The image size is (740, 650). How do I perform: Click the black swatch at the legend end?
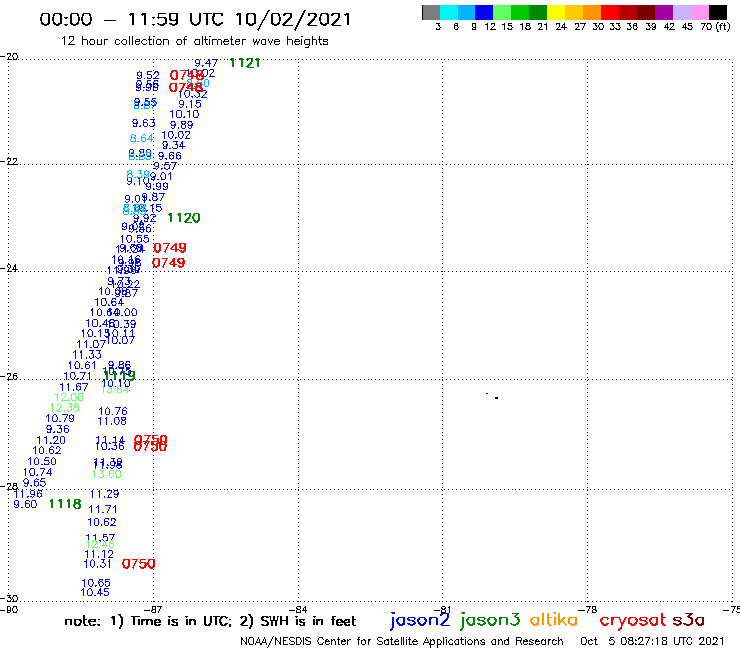[717, 12]
